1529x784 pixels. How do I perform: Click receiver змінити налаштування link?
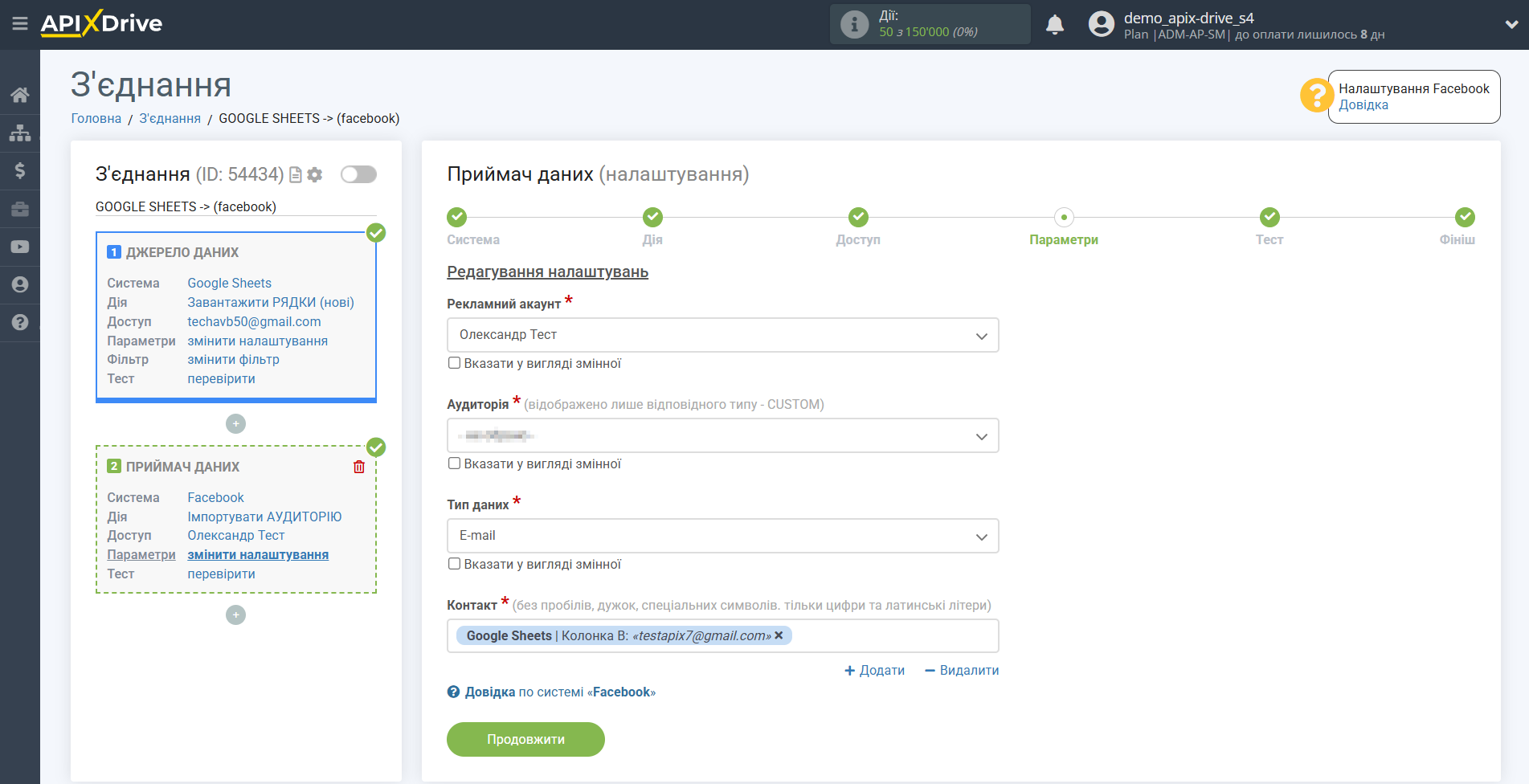click(258, 554)
